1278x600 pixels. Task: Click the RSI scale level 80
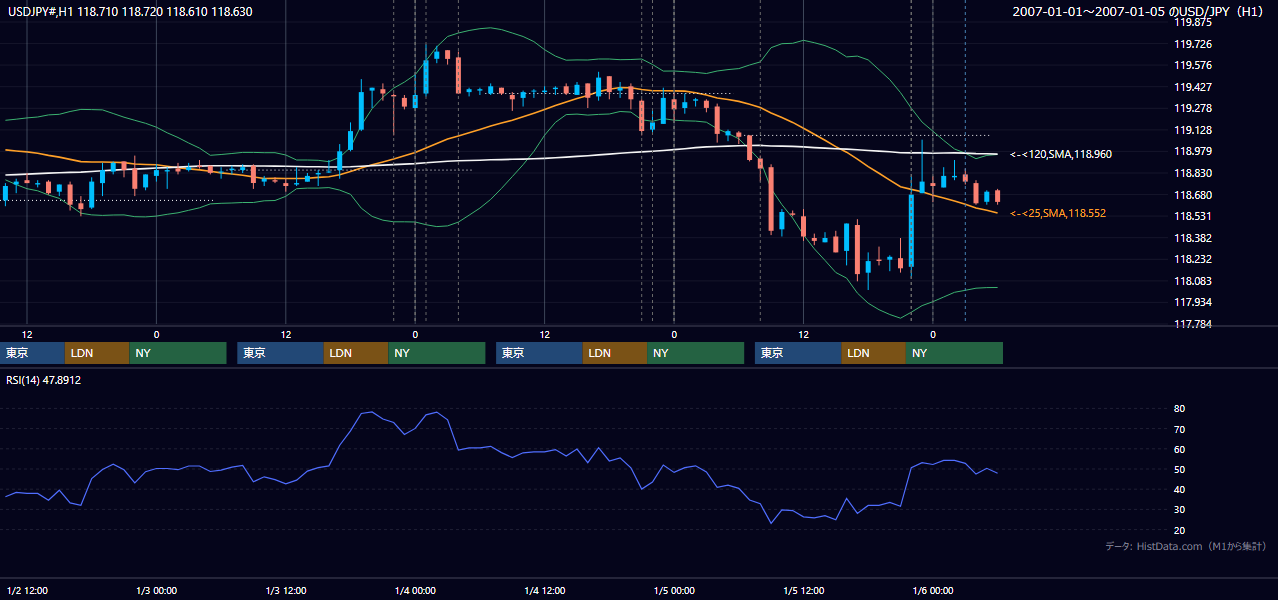click(x=1180, y=409)
